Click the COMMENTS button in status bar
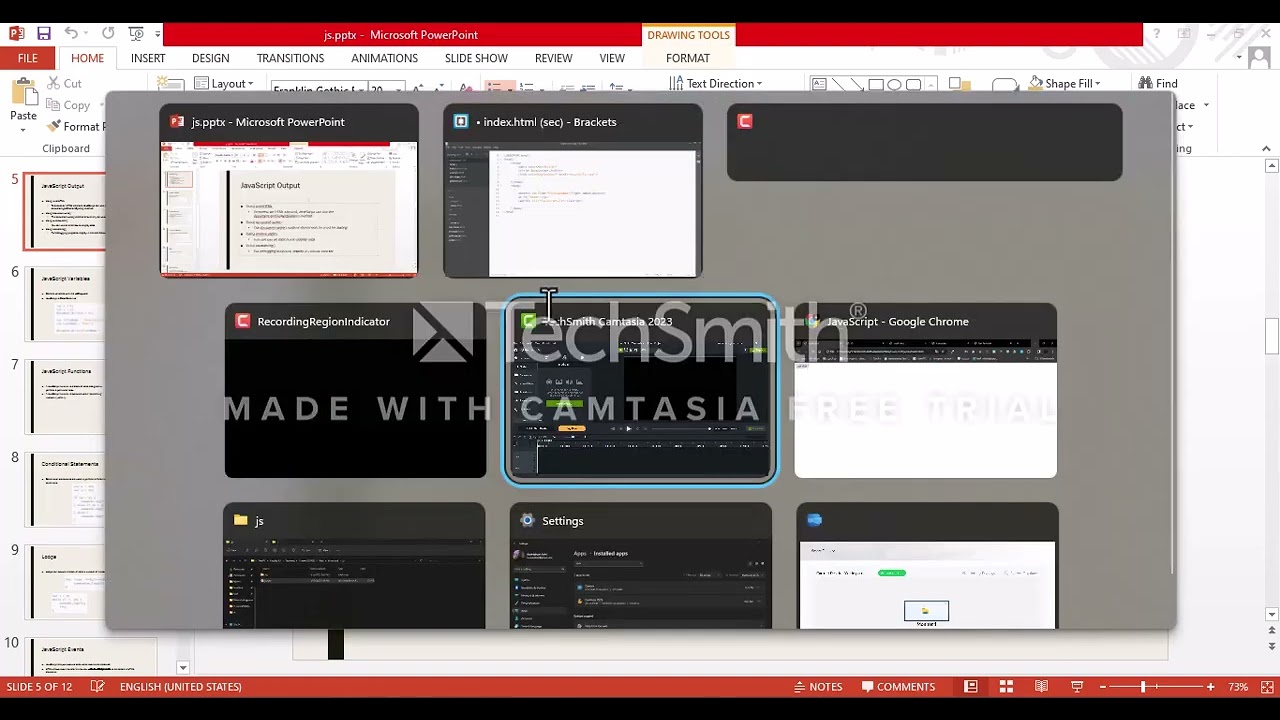 pyautogui.click(x=898, y=687)
